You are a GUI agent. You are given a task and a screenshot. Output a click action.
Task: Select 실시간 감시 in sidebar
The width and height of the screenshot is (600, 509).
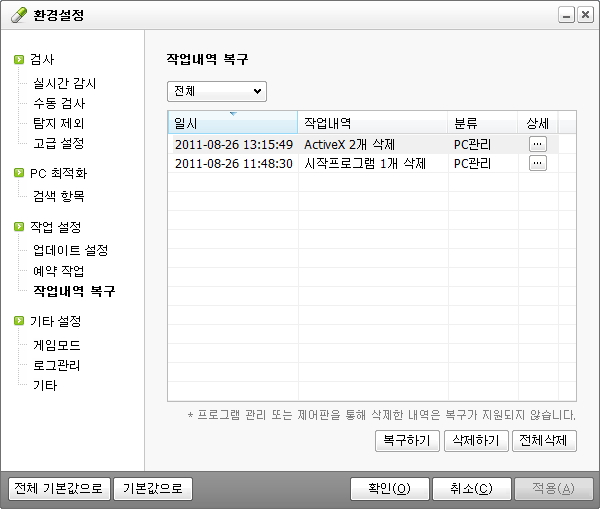[65, 84]
